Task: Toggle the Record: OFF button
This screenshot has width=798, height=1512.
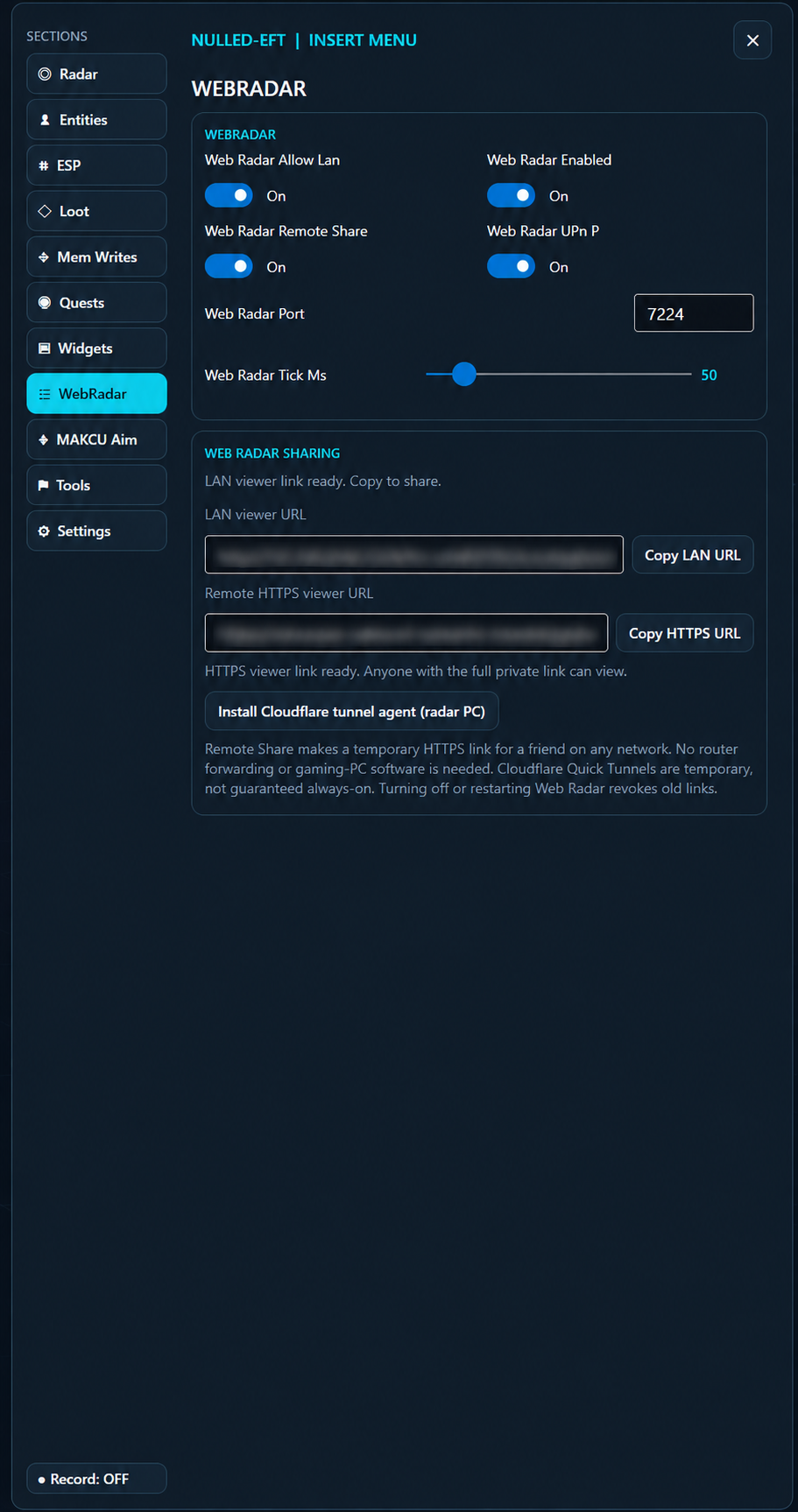Action: pyautogui.click(x=96, y=1479)
